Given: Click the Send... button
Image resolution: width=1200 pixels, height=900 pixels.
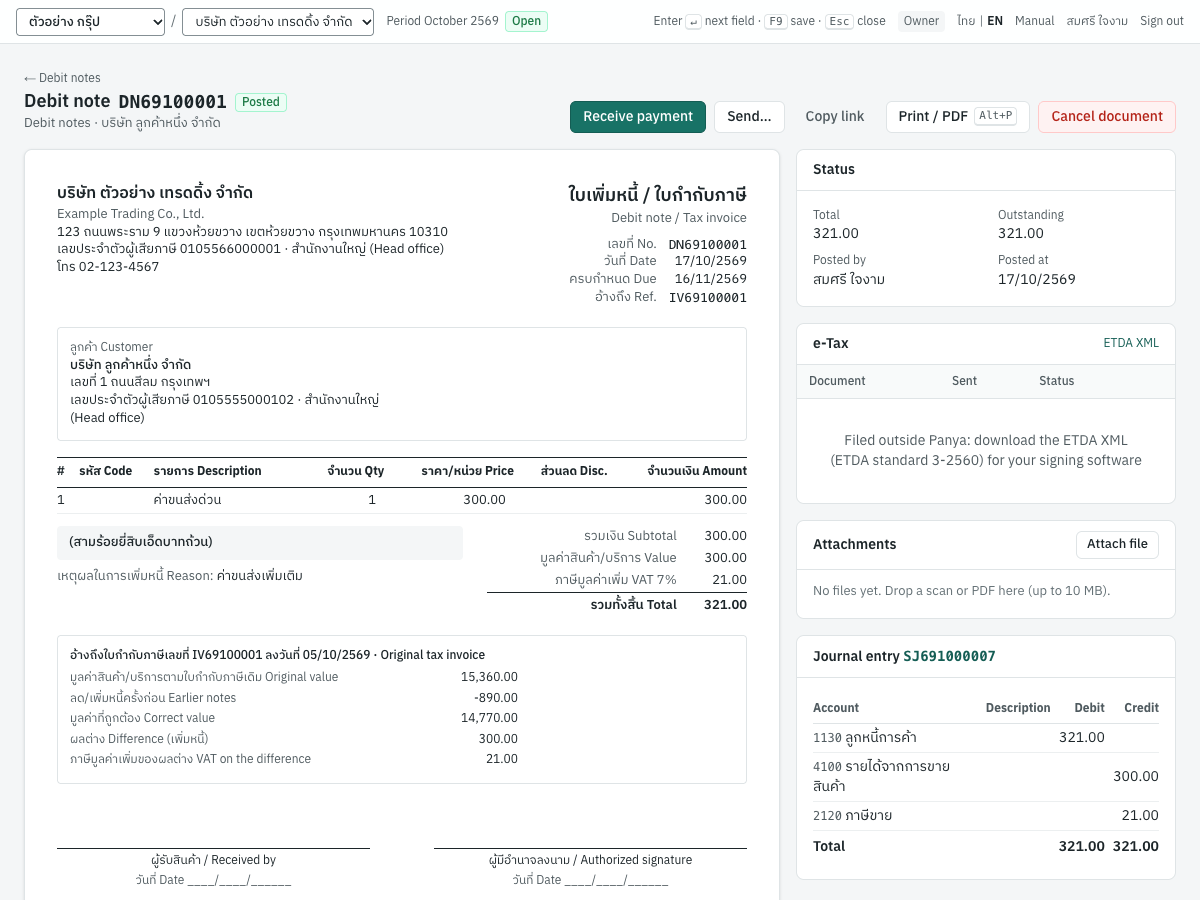Looking at the screenshot, I should tap(749, 117).
